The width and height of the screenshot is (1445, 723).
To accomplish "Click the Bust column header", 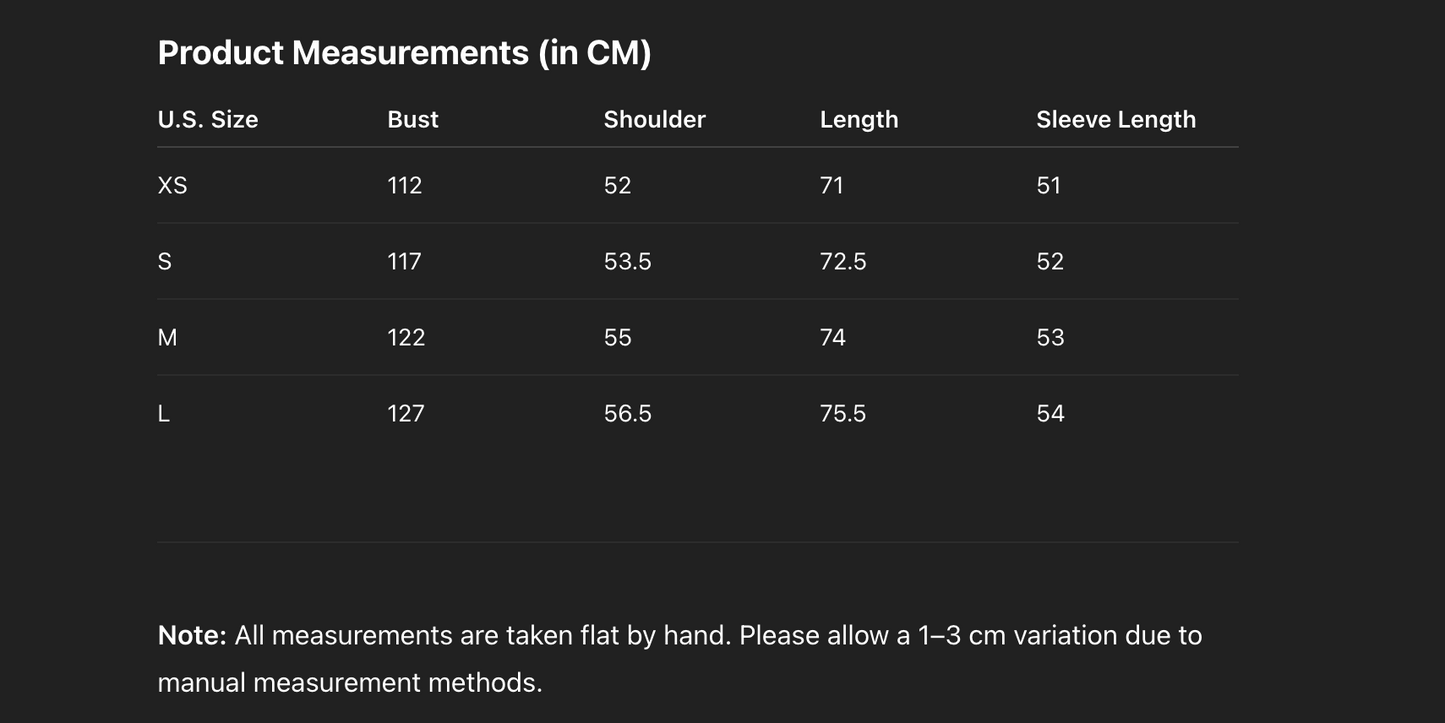I will point(413,120).
